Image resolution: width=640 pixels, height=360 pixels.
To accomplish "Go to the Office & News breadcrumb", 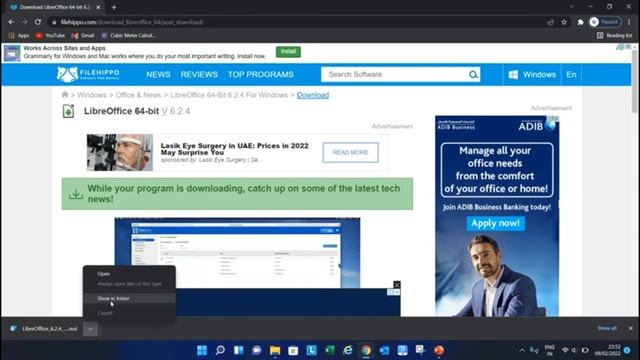I will (x=138, y=95).
